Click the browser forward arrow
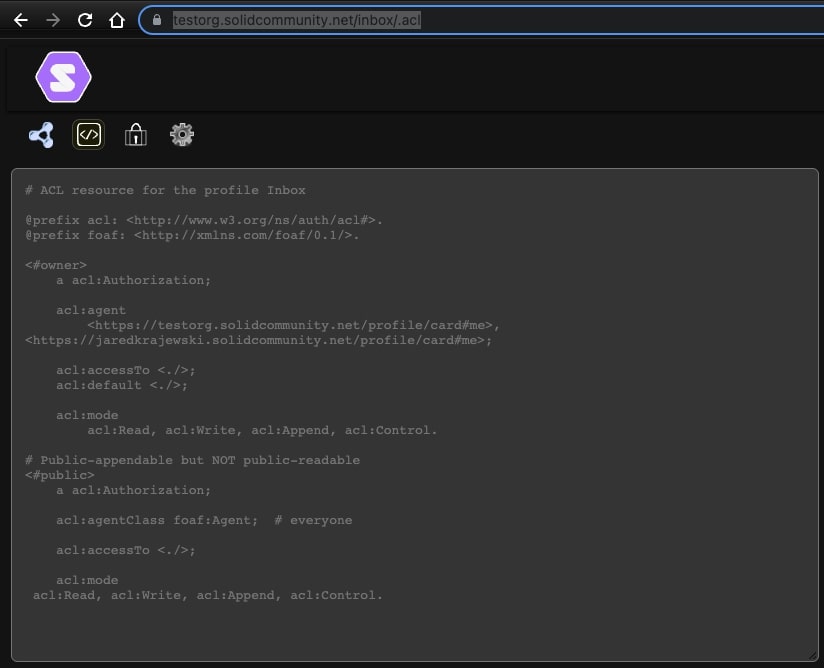This screenshot has width=824, height=668. pos(53,20)
